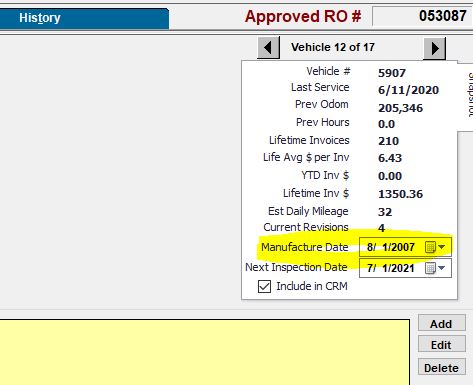Click the Next Inspection Date label

click(296, 267)
